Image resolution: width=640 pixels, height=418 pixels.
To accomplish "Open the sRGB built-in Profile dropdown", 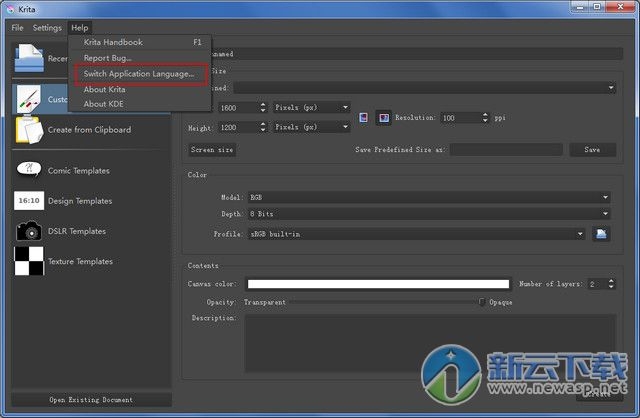I will pos(416,233).
